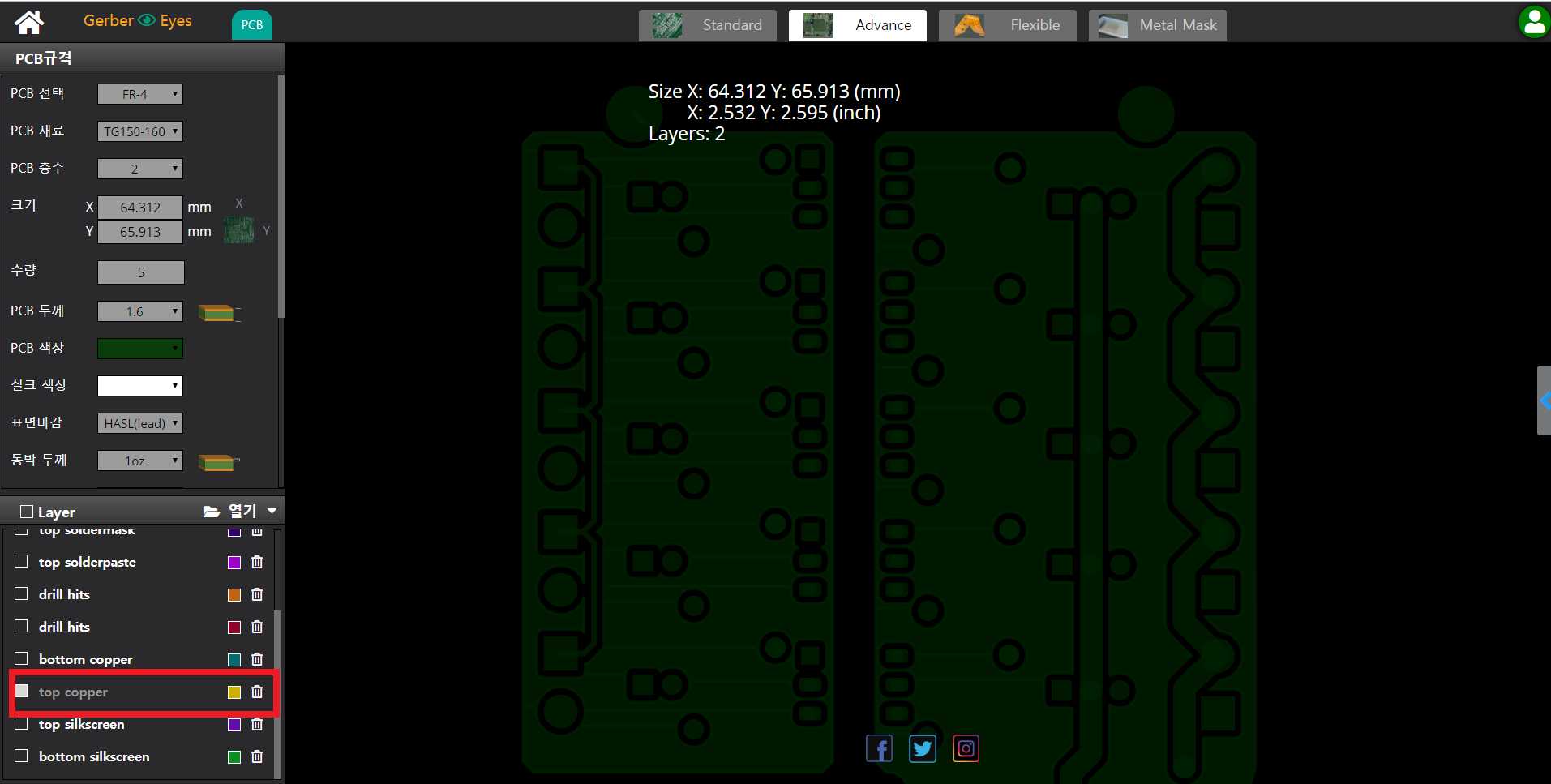Select the bottom silkscreen layer name

[x=94, y=757]
